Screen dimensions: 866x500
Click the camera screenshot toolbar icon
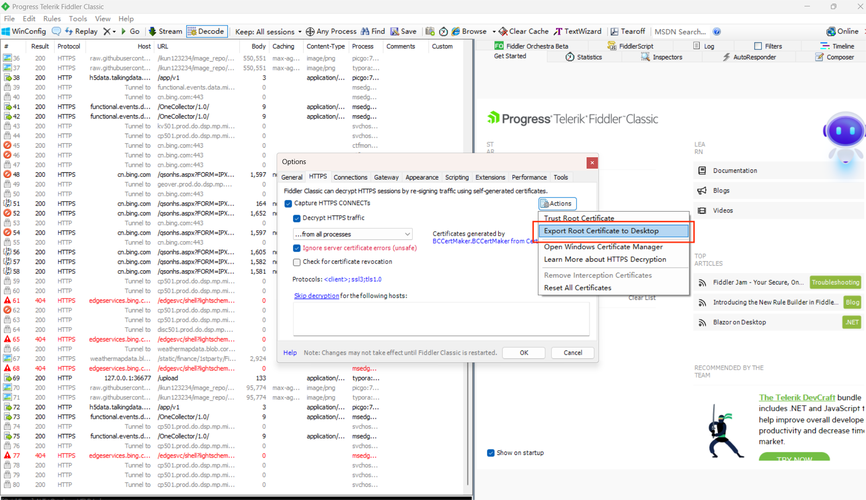pos(430,31)
